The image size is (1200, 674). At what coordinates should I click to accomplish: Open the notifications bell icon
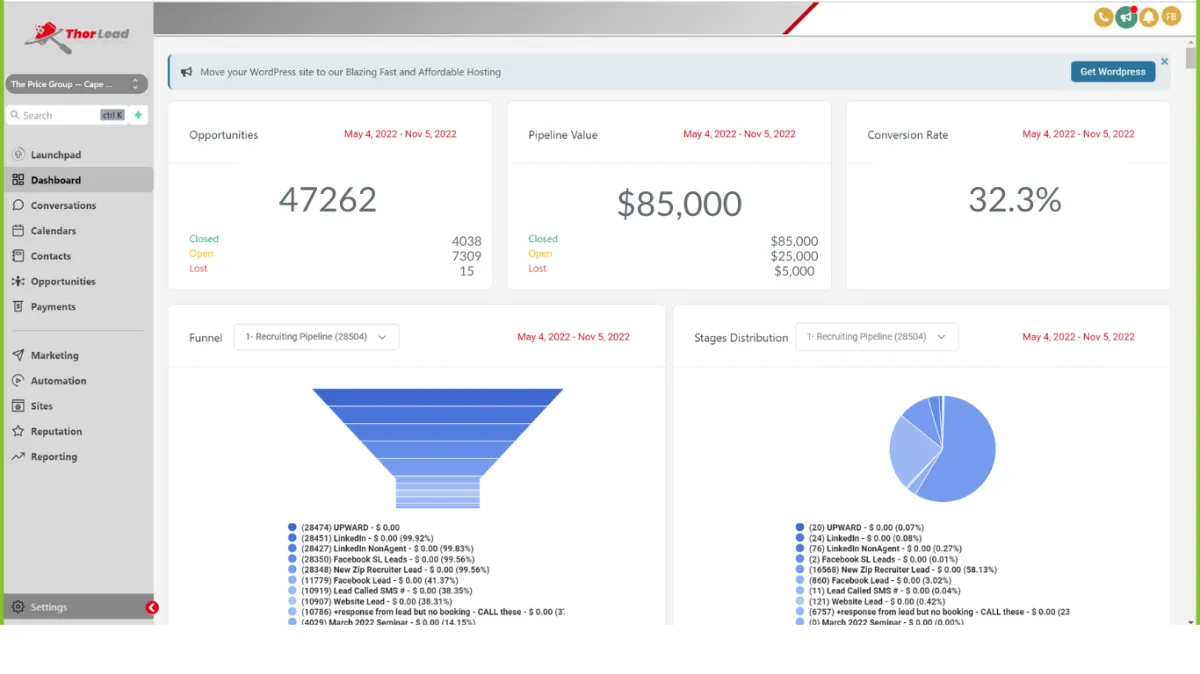[x=1149, y=17]
